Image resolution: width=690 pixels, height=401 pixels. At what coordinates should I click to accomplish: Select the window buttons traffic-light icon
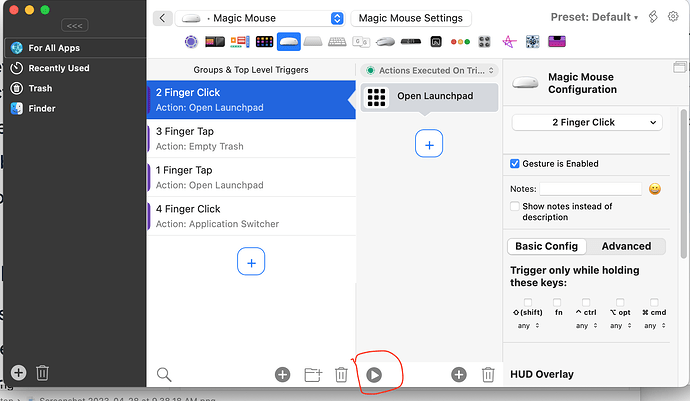point(460,42)
